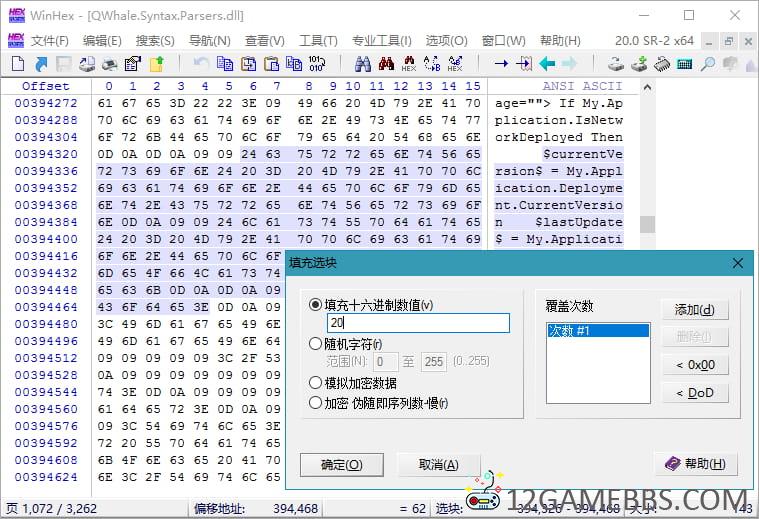Click the Replace text A-to-B icon
The height and width of the screenshot is (519, 759).
pyautogui.click(x=432, y=63)
